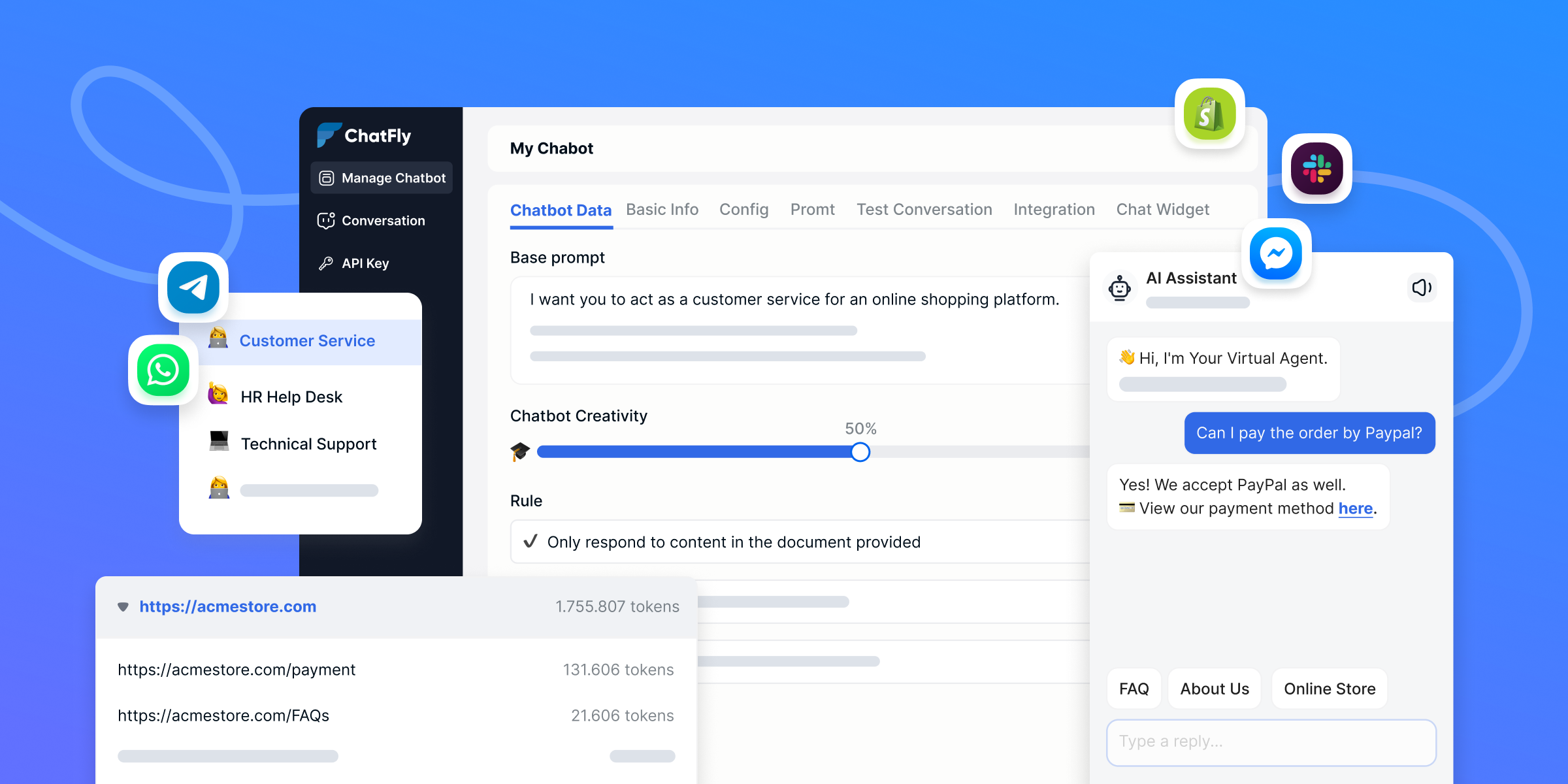Select Customer Service chatbot template
This screenshot has height=784, width=1568.
click(307, 341)
